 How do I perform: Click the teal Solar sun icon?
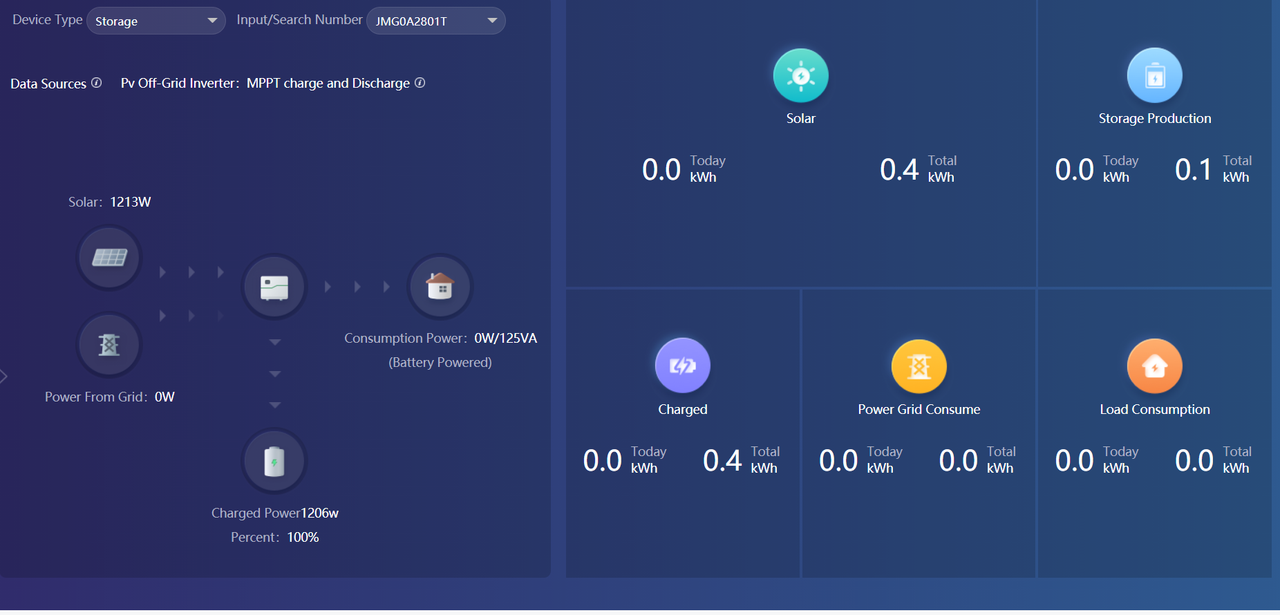pos(801,75)
